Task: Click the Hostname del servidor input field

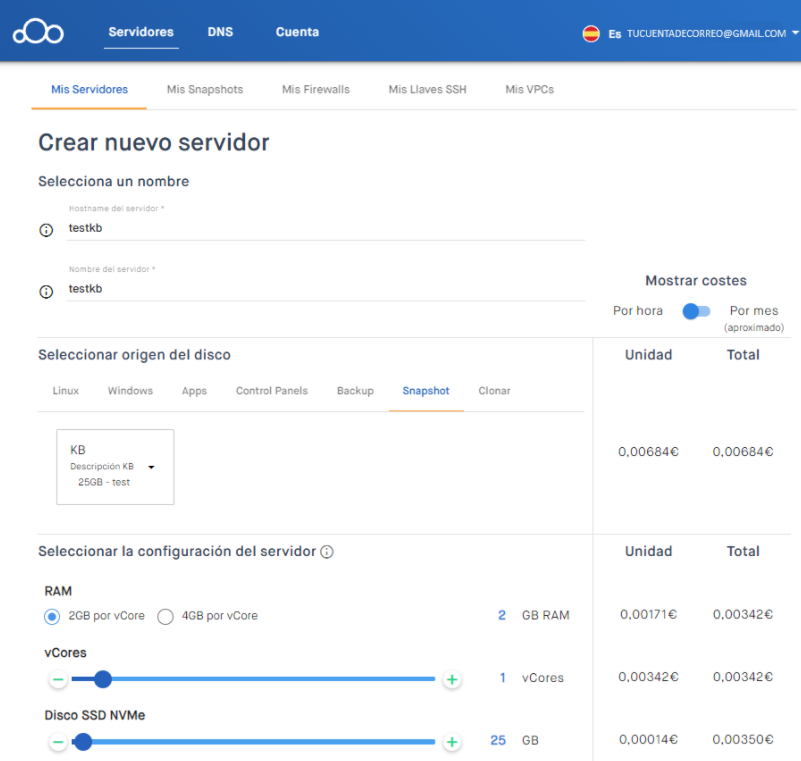Action: pos(326,228)
